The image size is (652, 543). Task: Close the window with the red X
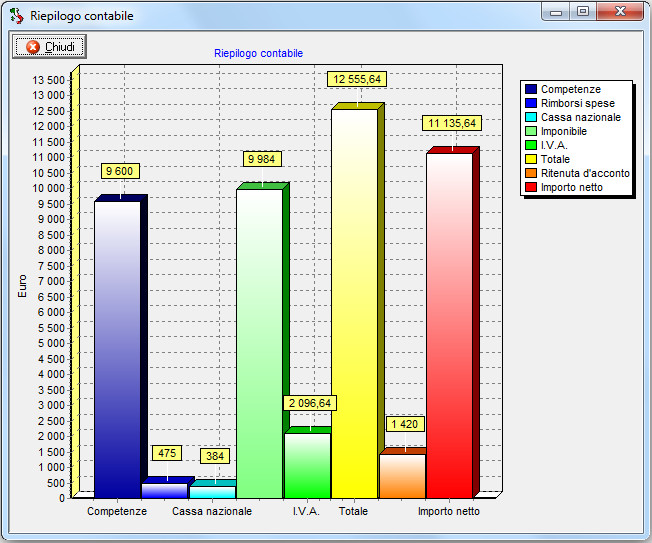[x=620, y=12]
